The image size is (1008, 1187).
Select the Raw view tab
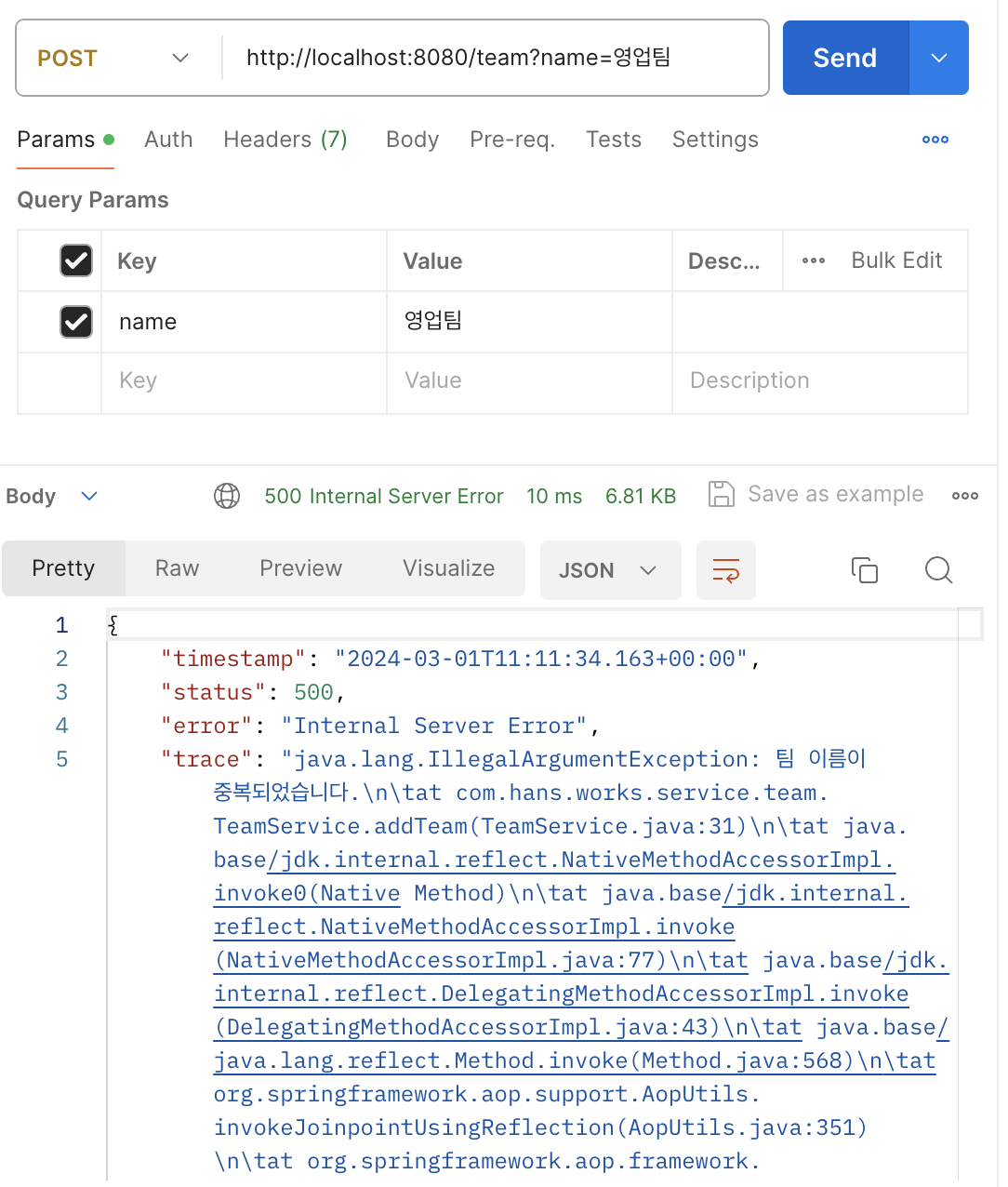177,568
